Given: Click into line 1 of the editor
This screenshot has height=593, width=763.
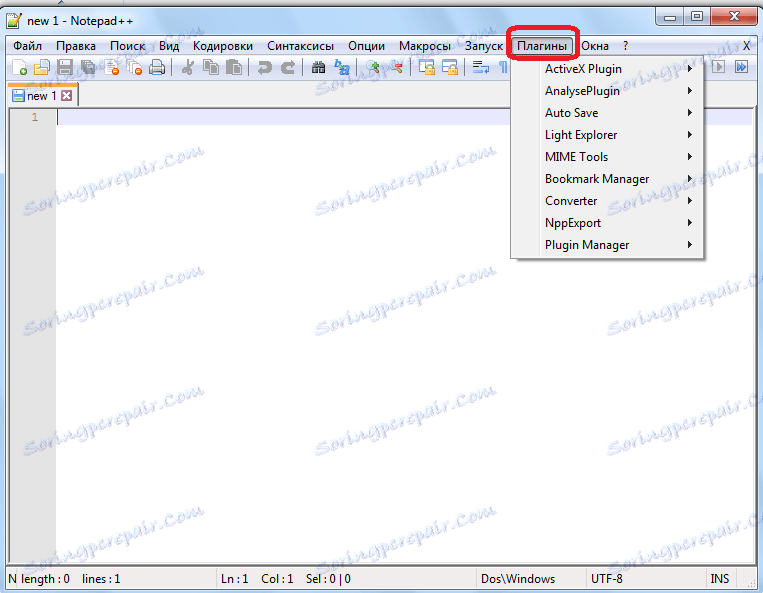Looking at the screenshot, I should 404,117.
